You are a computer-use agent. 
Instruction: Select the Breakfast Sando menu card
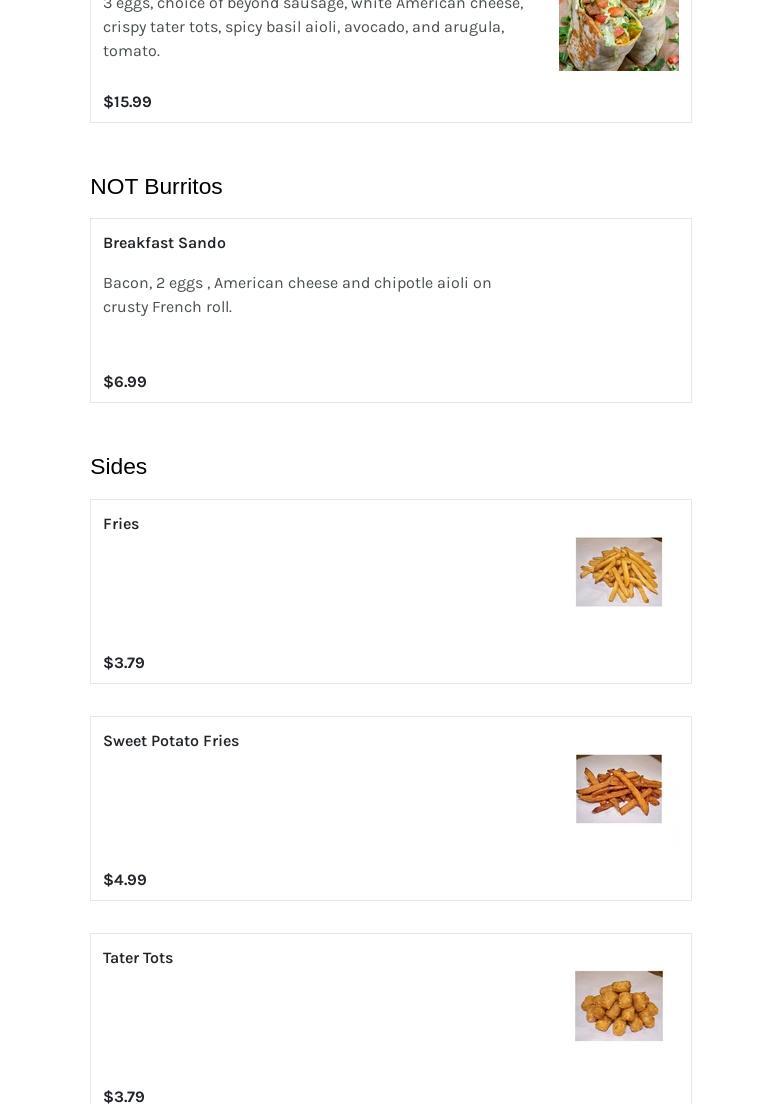(391, 310)
